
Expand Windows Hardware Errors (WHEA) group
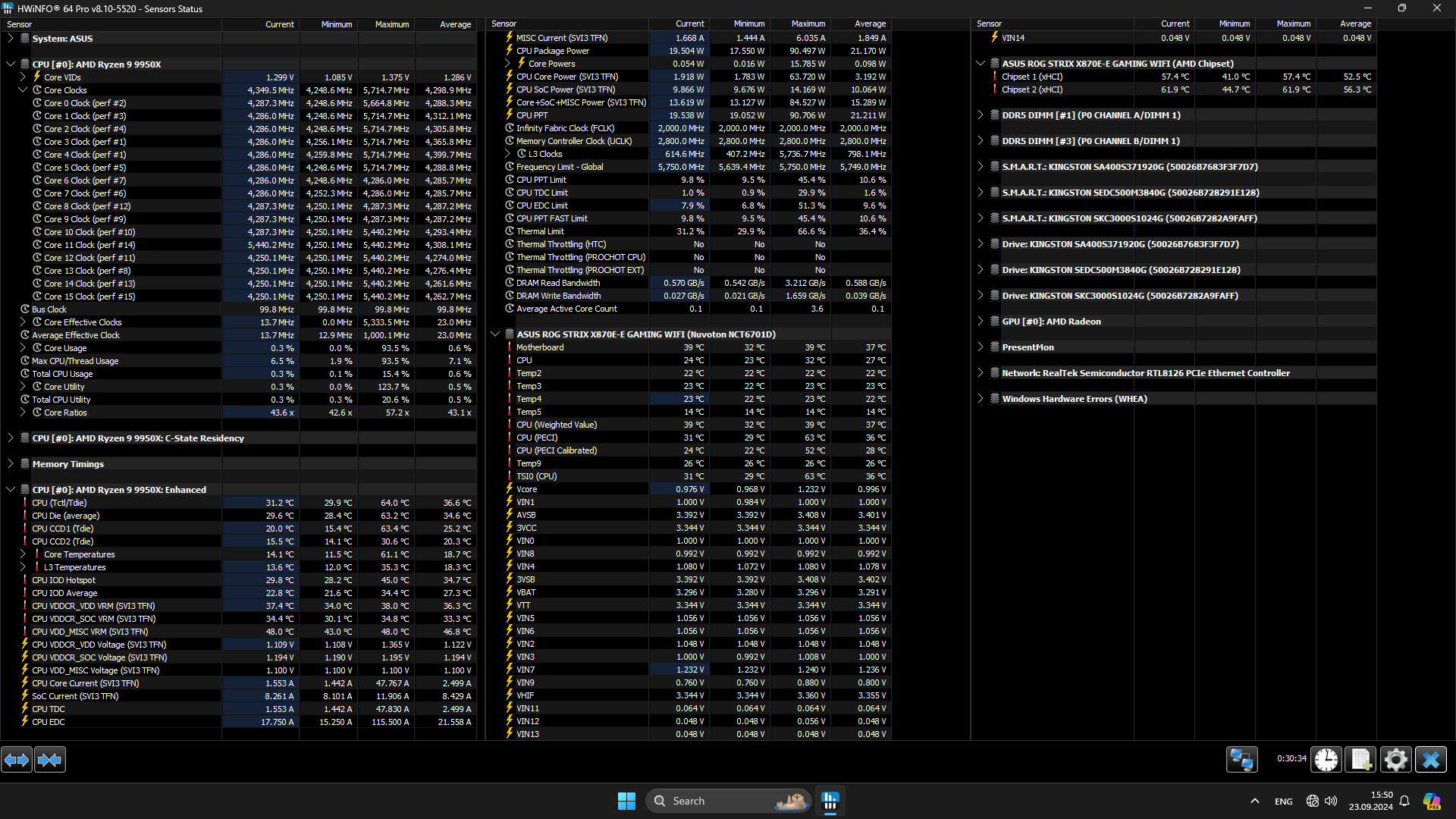click(x=981, y=399)
